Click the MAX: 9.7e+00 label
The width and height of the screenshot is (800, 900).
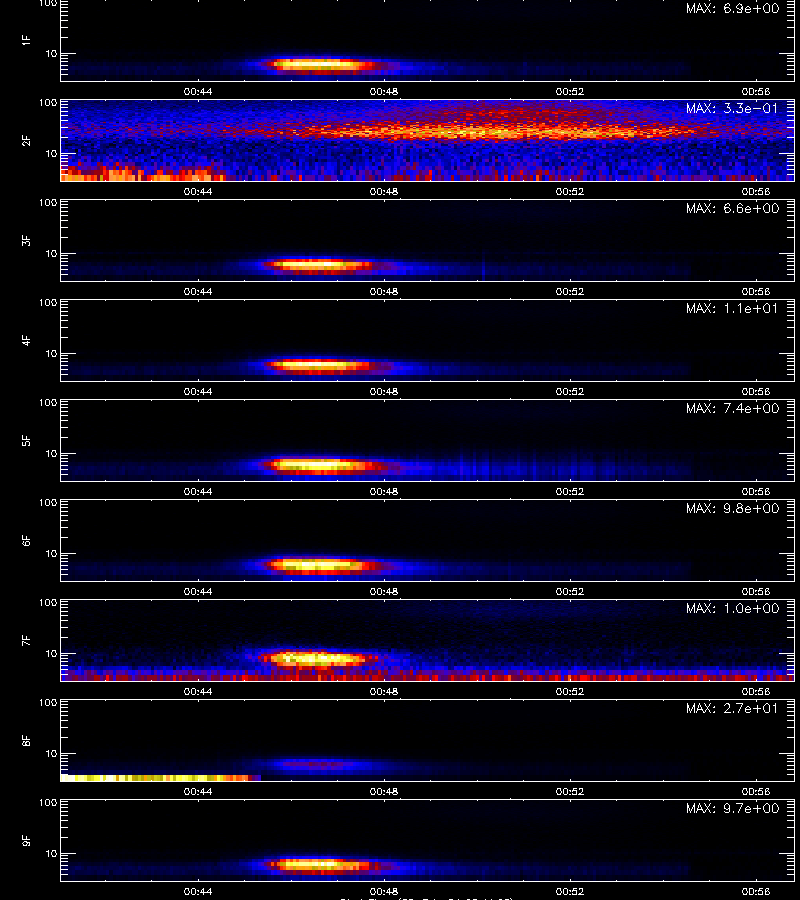(x=732, y=808)
